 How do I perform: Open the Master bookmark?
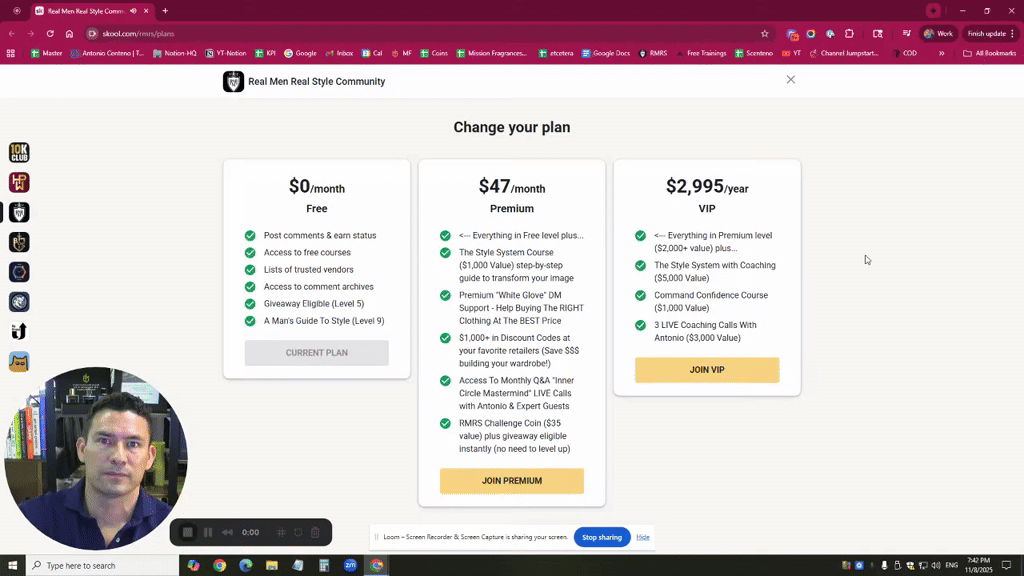click(x=46, y=54)
